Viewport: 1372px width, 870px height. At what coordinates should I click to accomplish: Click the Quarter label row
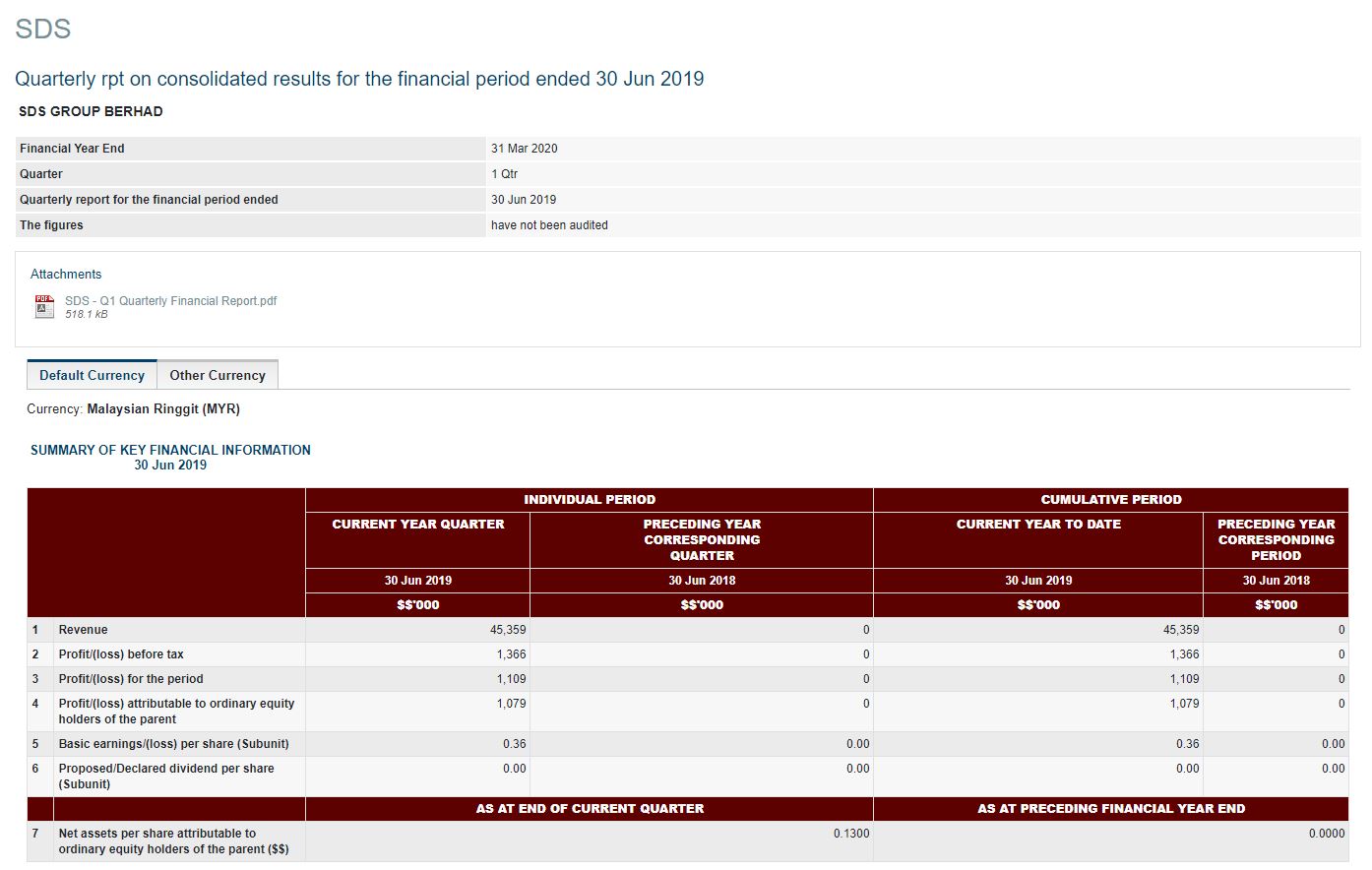pyautogui.click(x=251, y=174)
